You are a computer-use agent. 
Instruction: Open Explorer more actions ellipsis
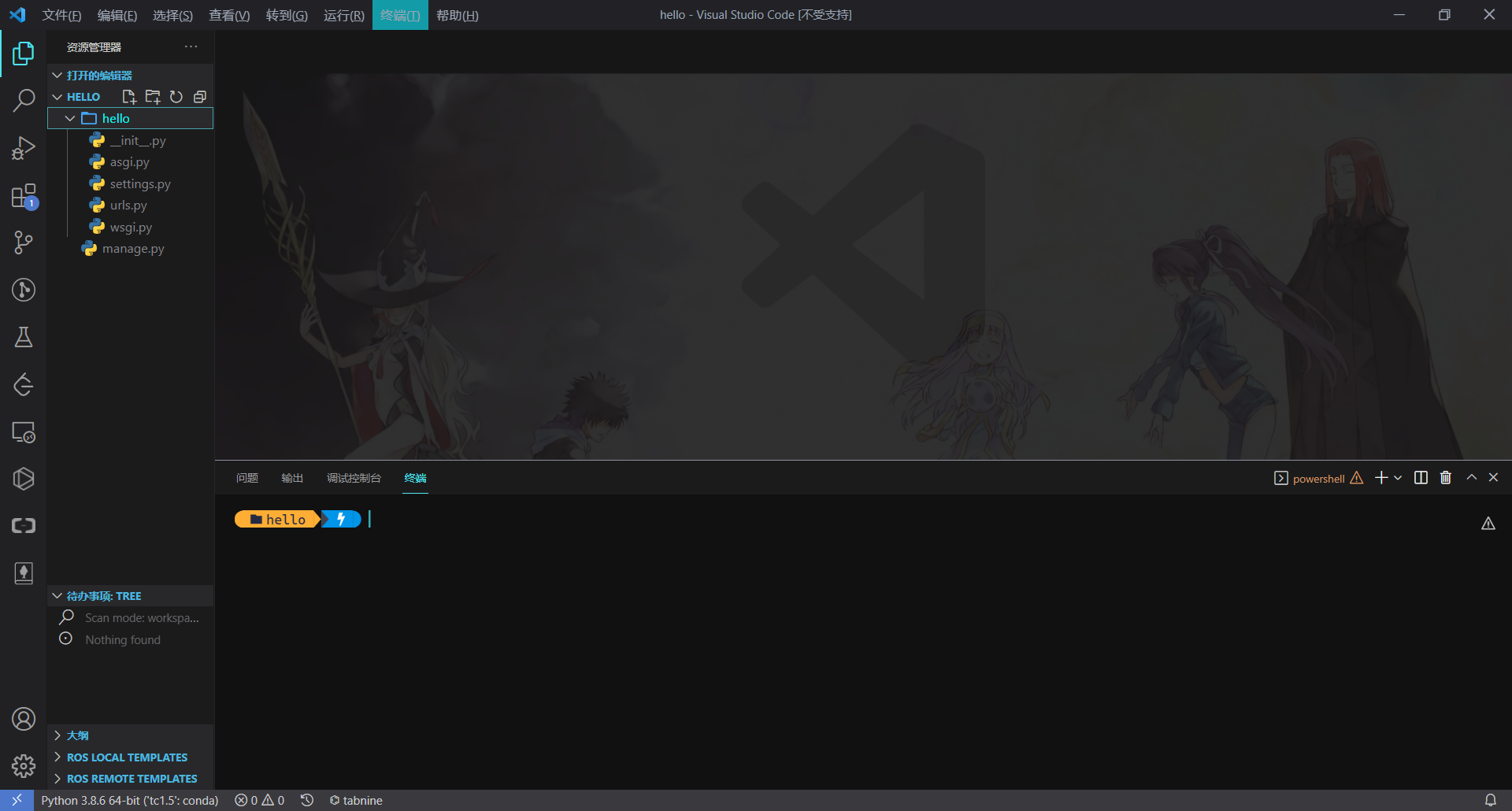coord(191,47)
